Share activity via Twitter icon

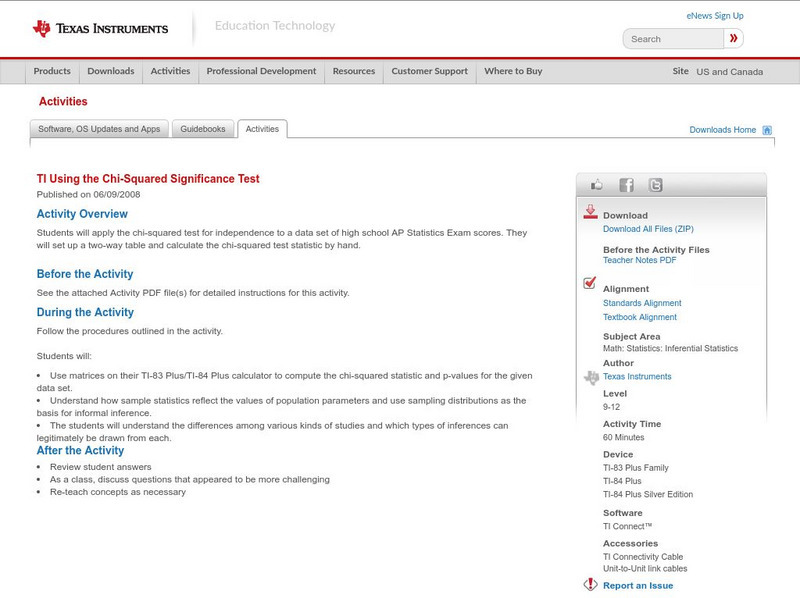click(655, 185)
